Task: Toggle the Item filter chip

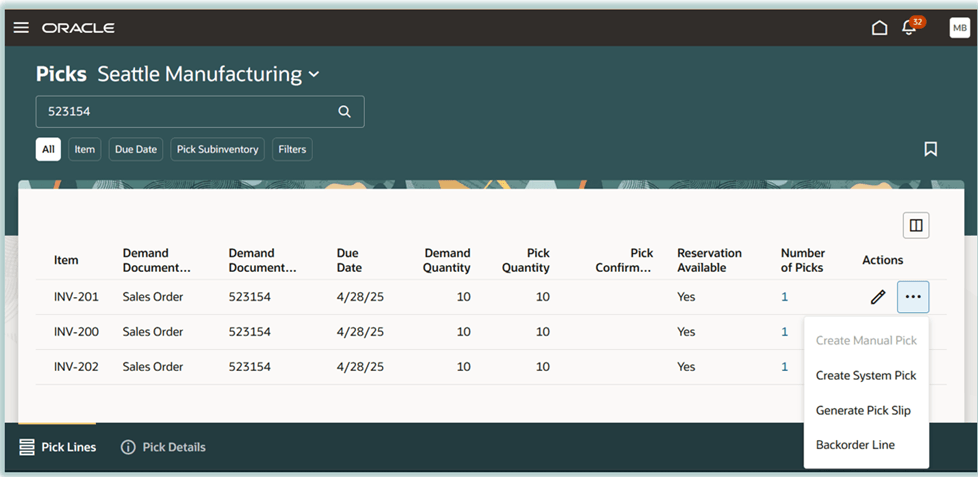Action: 85,149
